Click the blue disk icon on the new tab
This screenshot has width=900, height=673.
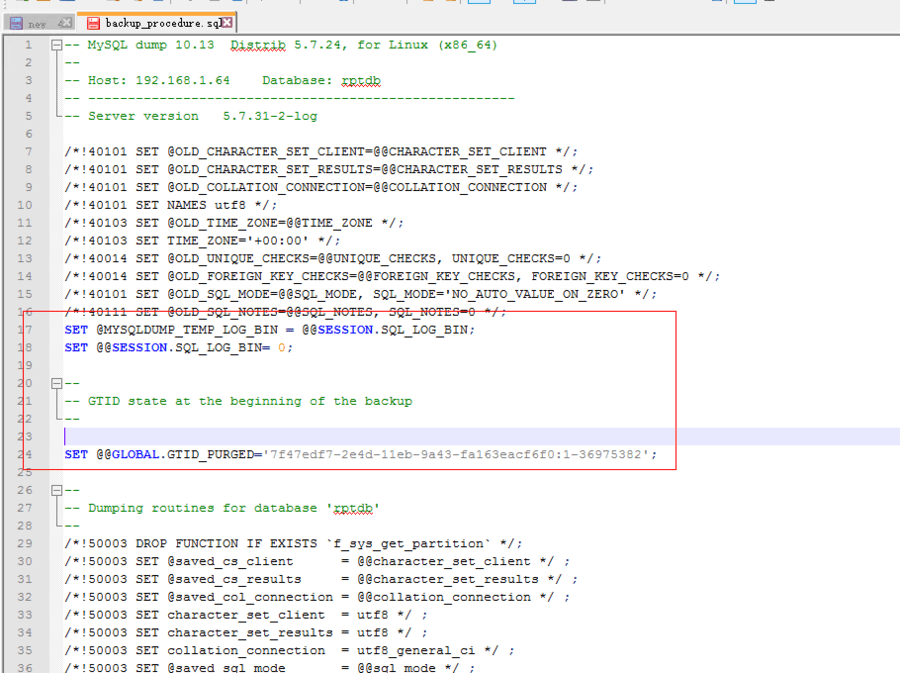coord(16,22)
